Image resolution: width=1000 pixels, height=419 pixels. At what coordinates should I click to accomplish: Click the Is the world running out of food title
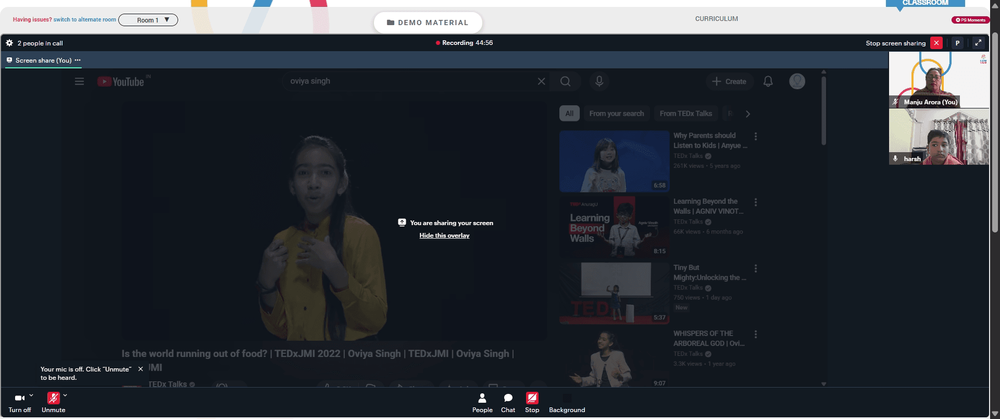coord(318,360)
